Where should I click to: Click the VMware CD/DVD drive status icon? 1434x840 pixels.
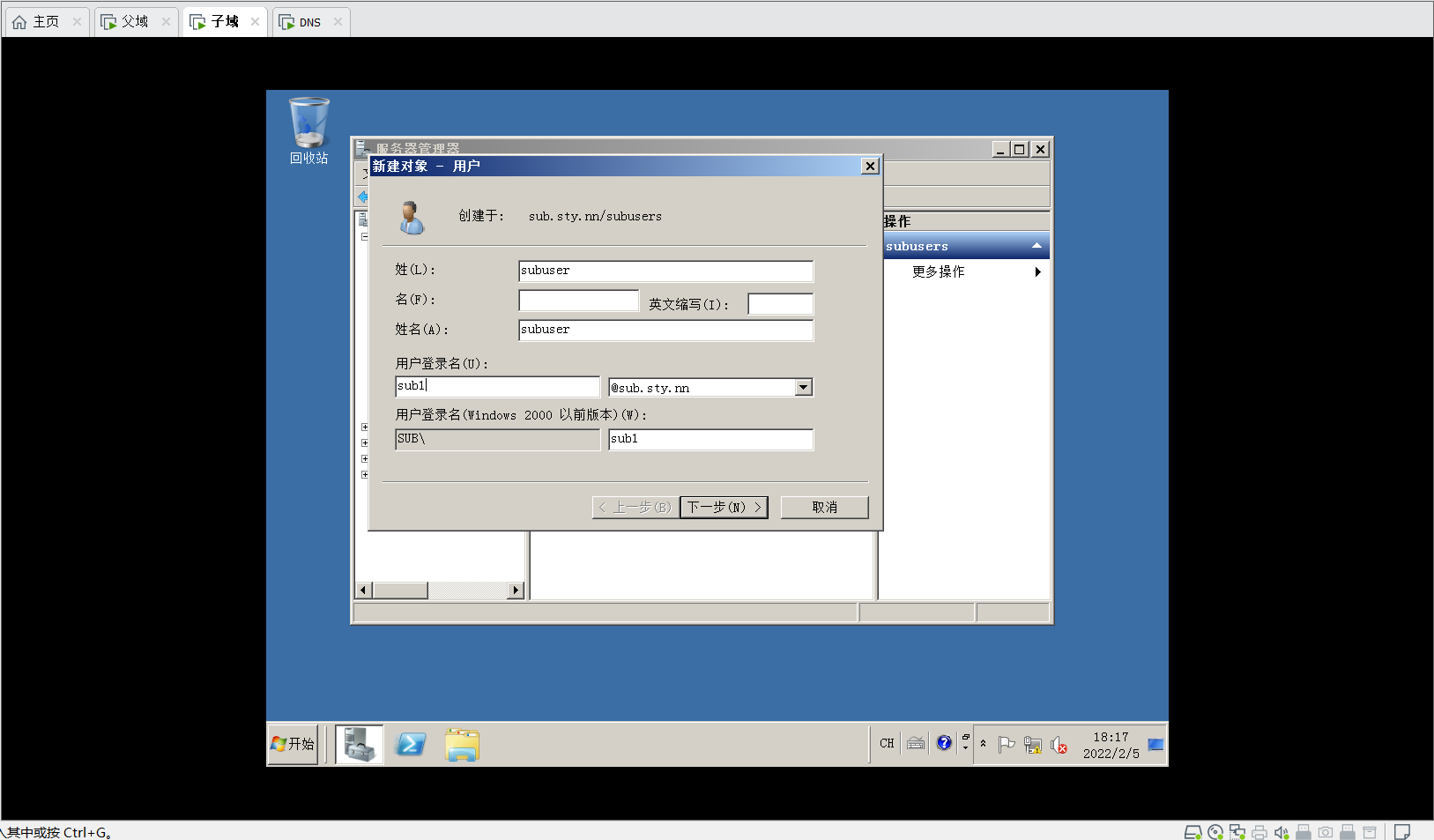pyautogui.click(x=1215, y=832)
